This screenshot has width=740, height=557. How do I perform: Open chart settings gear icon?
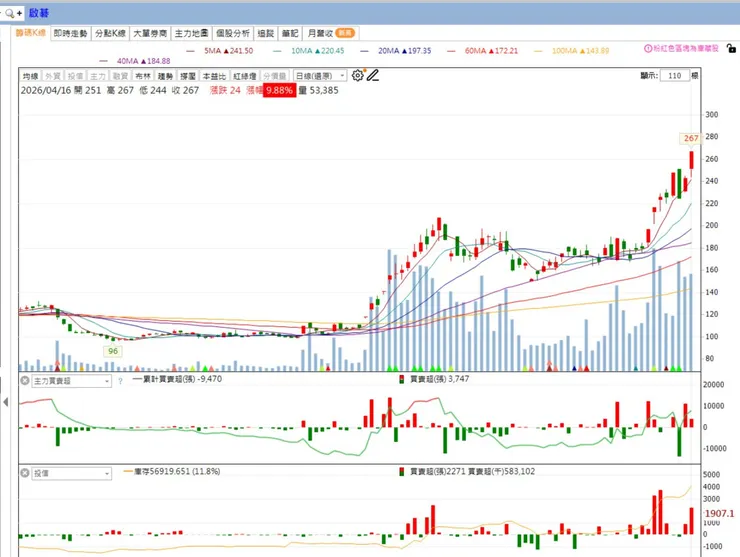click(x=358, y=76)
